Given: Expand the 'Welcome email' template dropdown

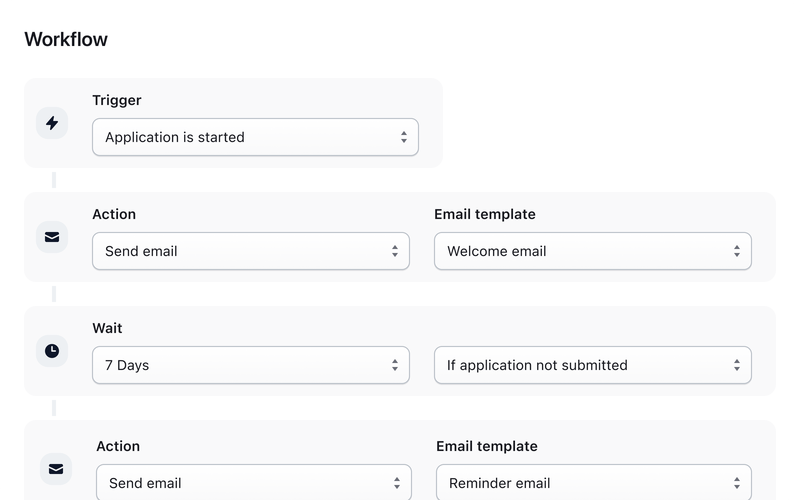Looking at the screenshot, I should click(x=592, y=251).
